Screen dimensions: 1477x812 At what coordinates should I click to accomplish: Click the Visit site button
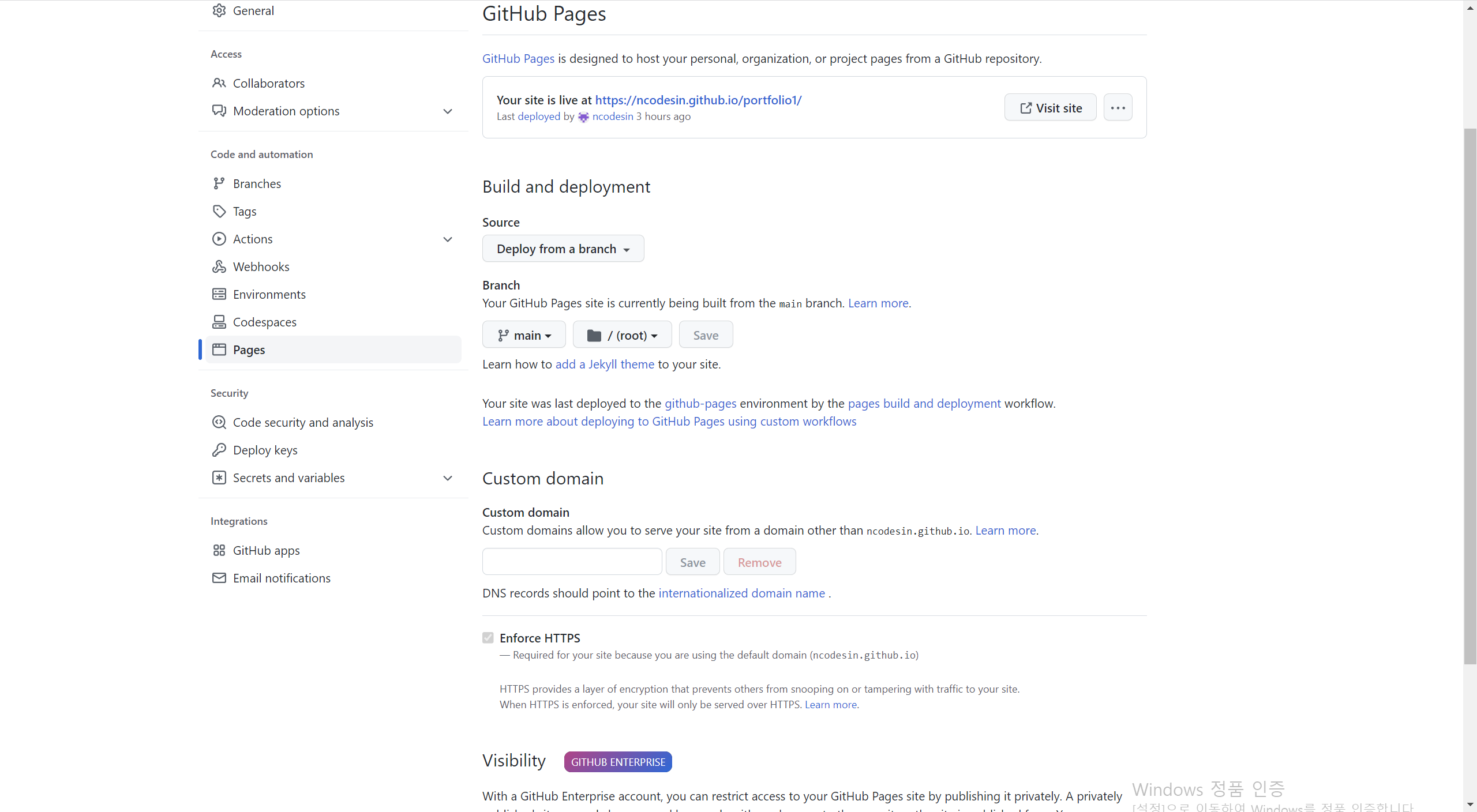click(x=1050, y=107)
